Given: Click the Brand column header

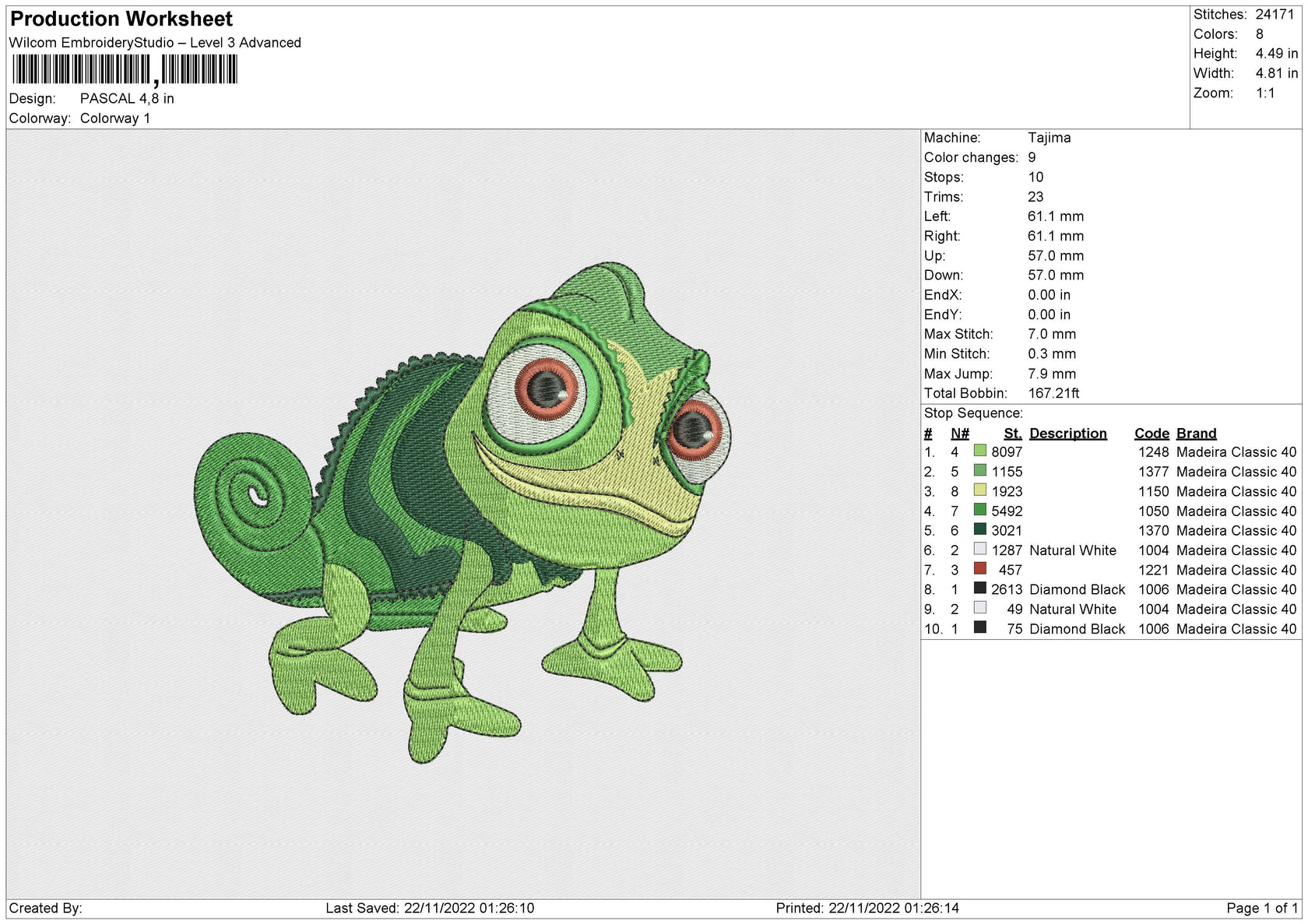Looking at the screenshot, I should click(1197, 433).
